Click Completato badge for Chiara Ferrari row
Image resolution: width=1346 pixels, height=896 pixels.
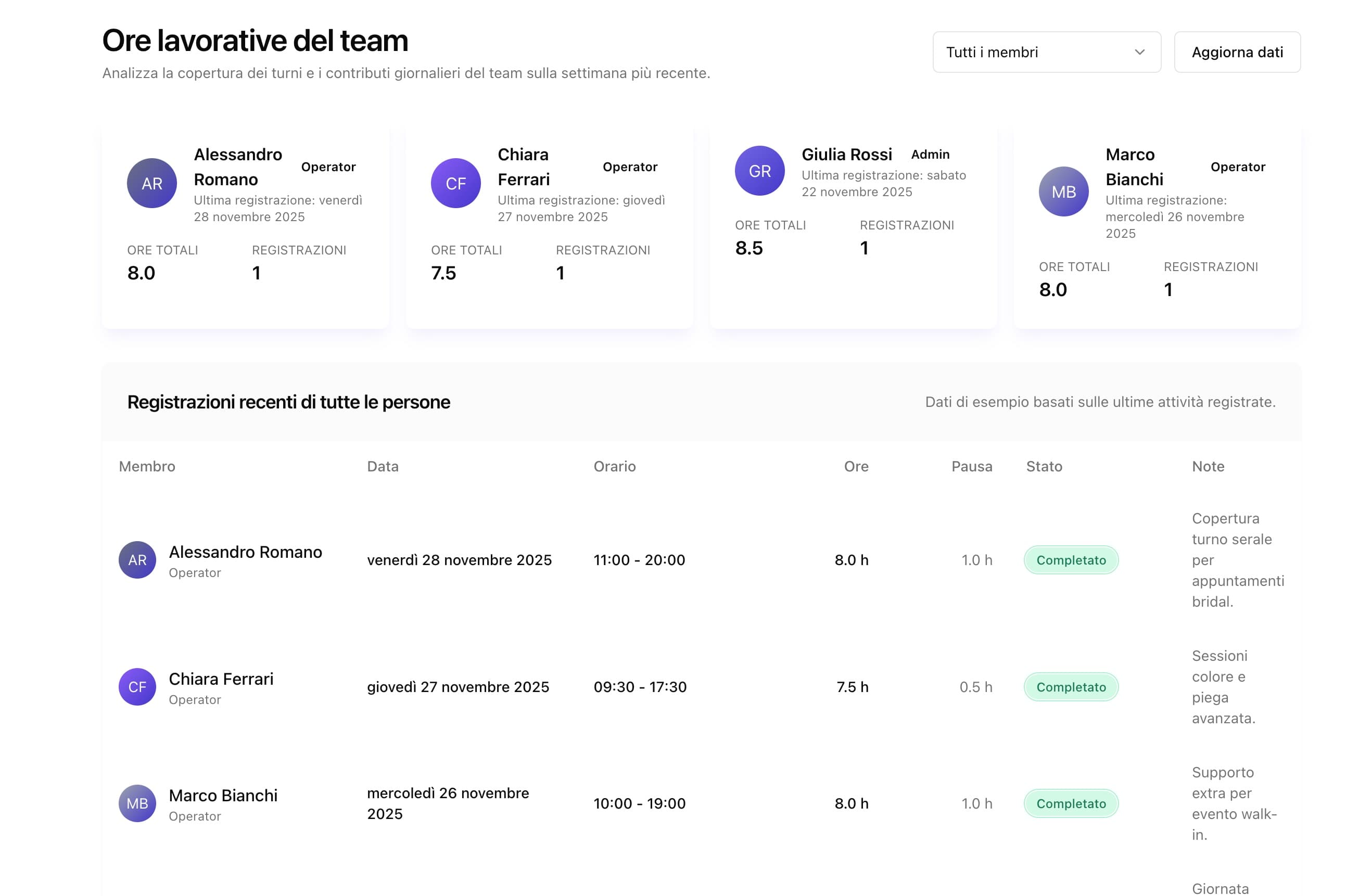coord(1071,687)
